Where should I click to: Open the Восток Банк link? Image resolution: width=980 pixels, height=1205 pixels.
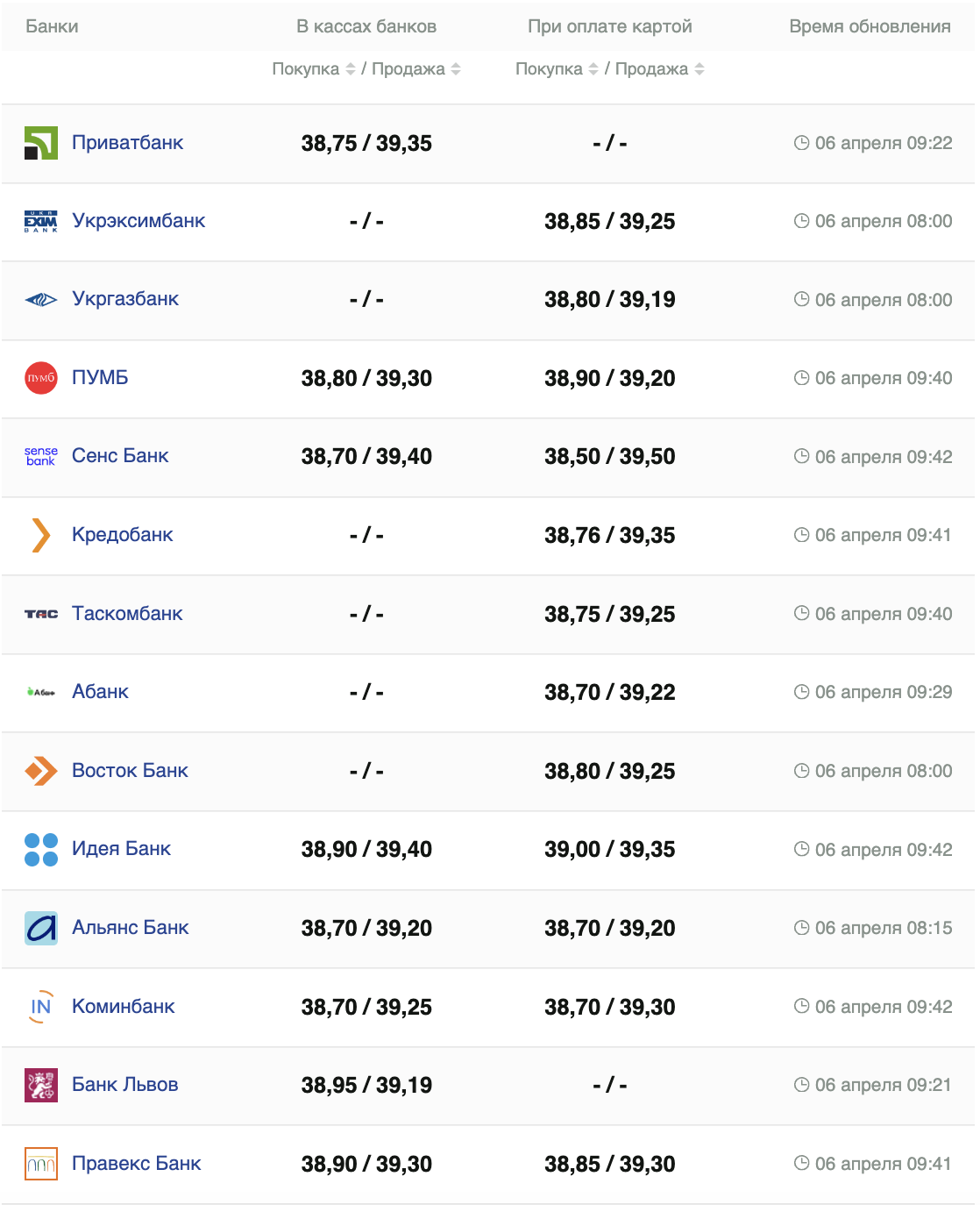[130, 770]
